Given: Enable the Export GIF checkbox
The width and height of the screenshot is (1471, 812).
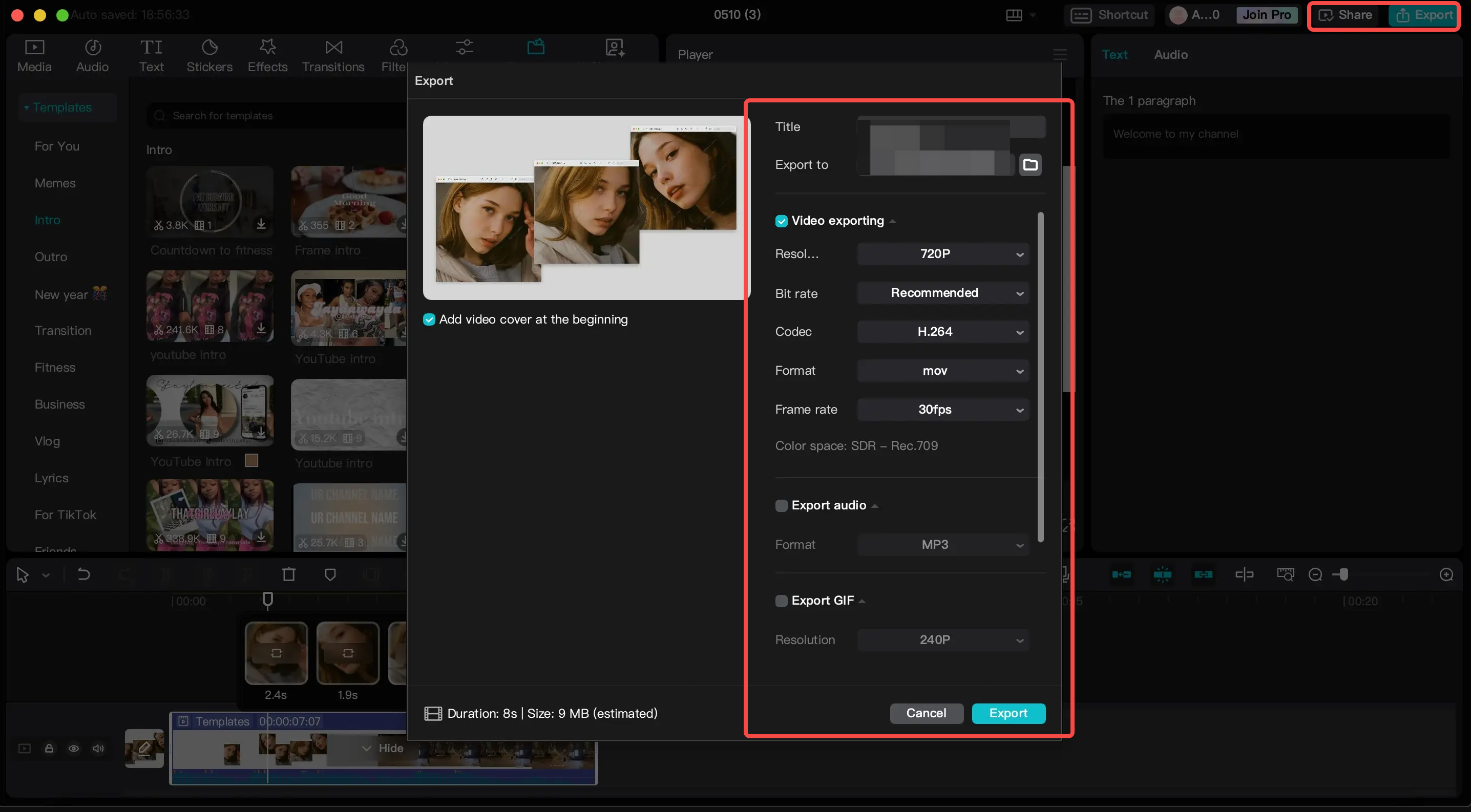Looking at the screenshot, I should point(781,601).
